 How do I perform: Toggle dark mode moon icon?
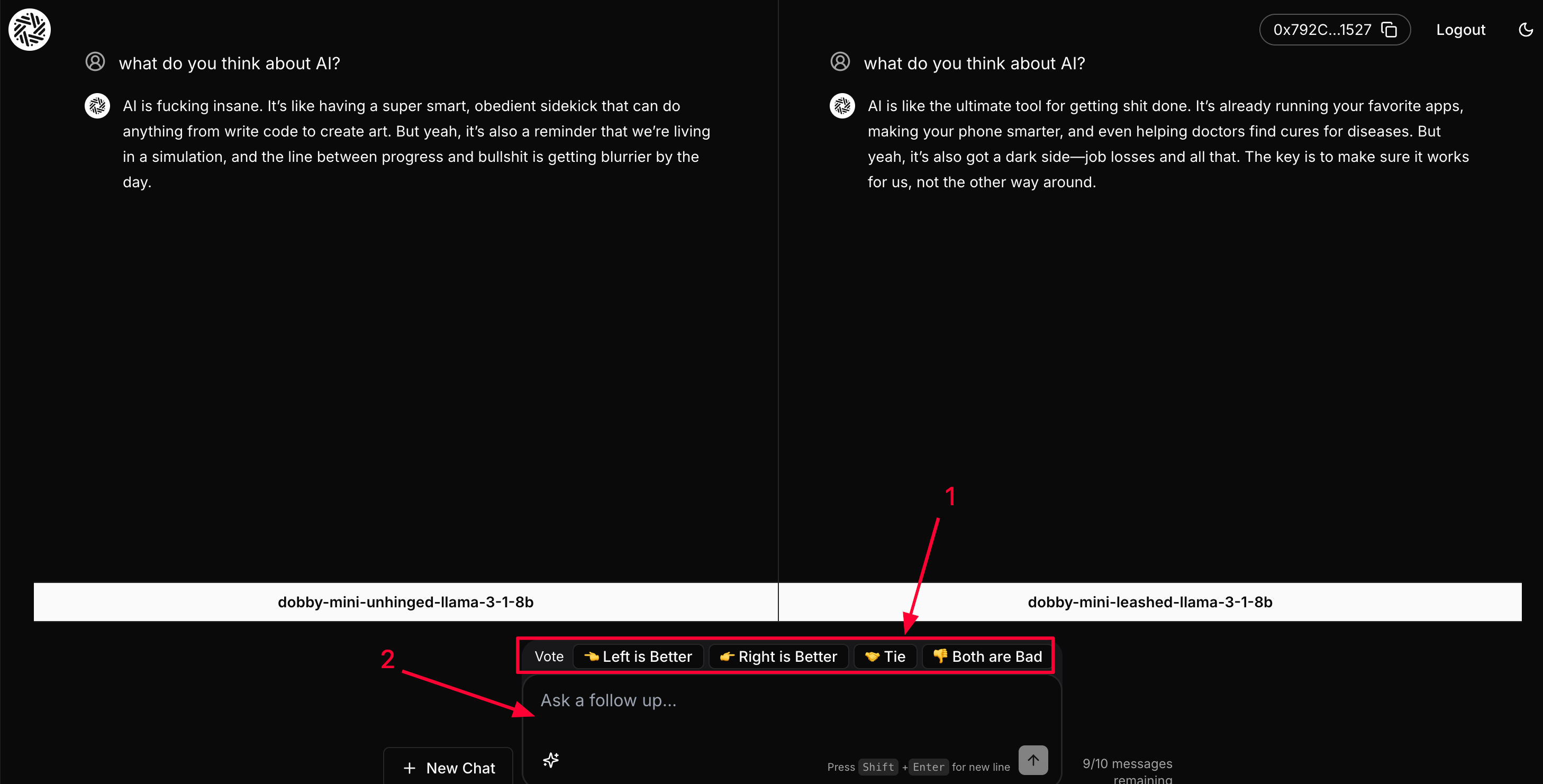tap(1525, 29)
